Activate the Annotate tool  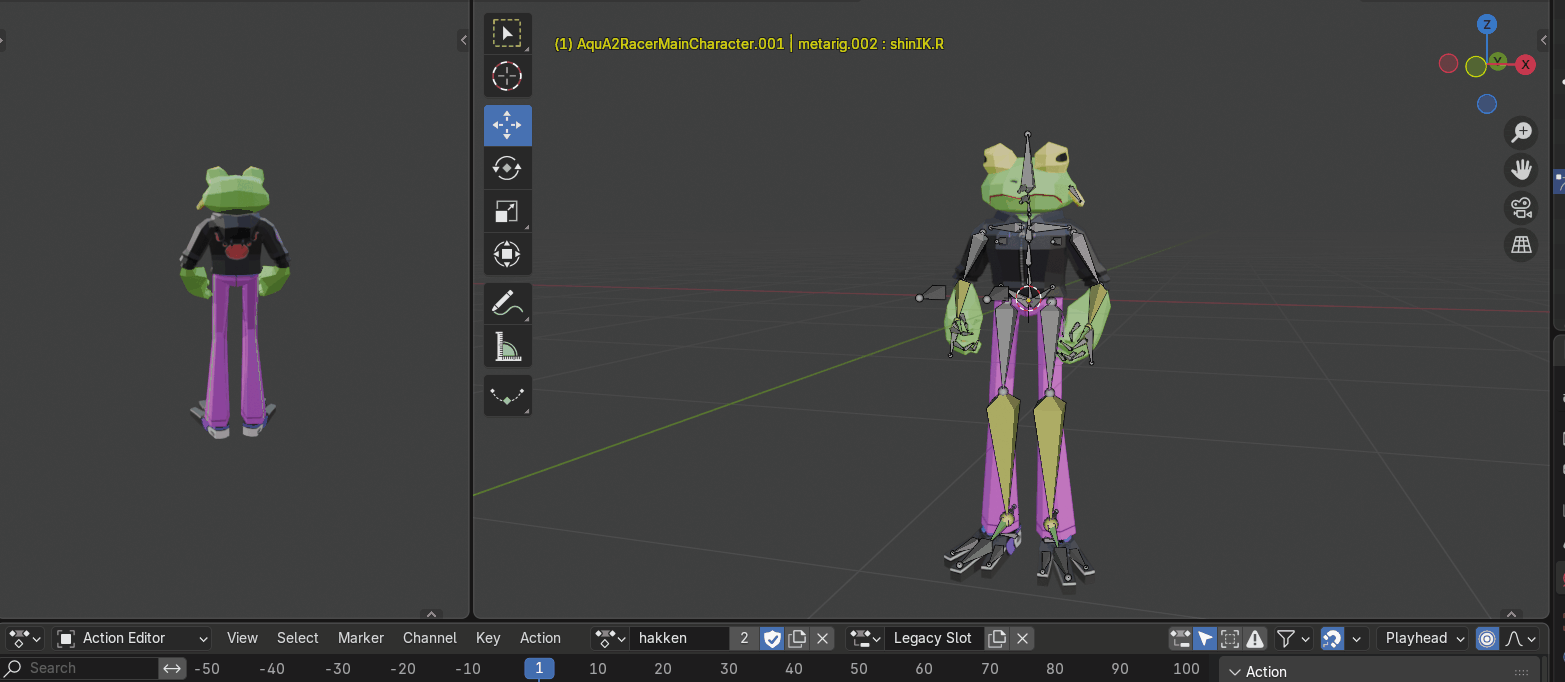pos(508,303)
